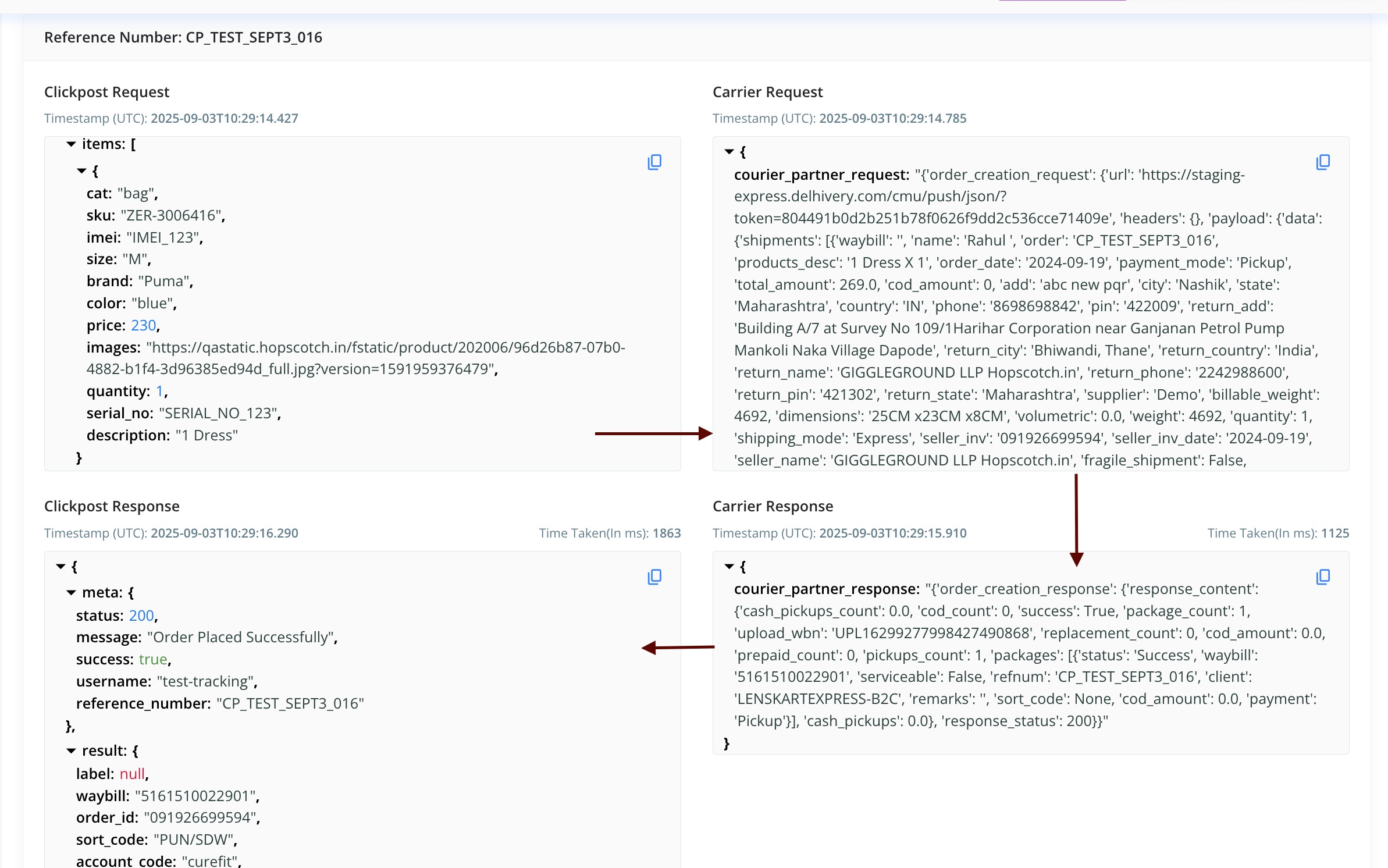Screen dimensions: 1388x868
Task: Collapse the items array node
Action: pos(71,144)
